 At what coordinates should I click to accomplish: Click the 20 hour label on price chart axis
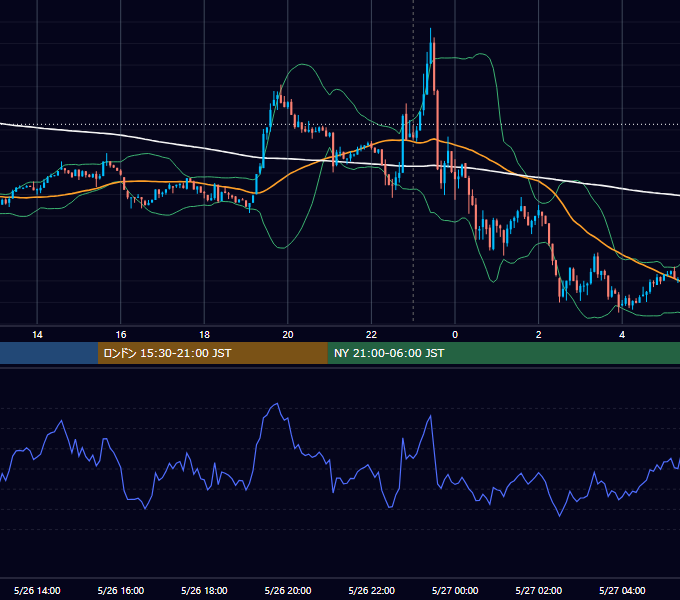pos(288,335)
